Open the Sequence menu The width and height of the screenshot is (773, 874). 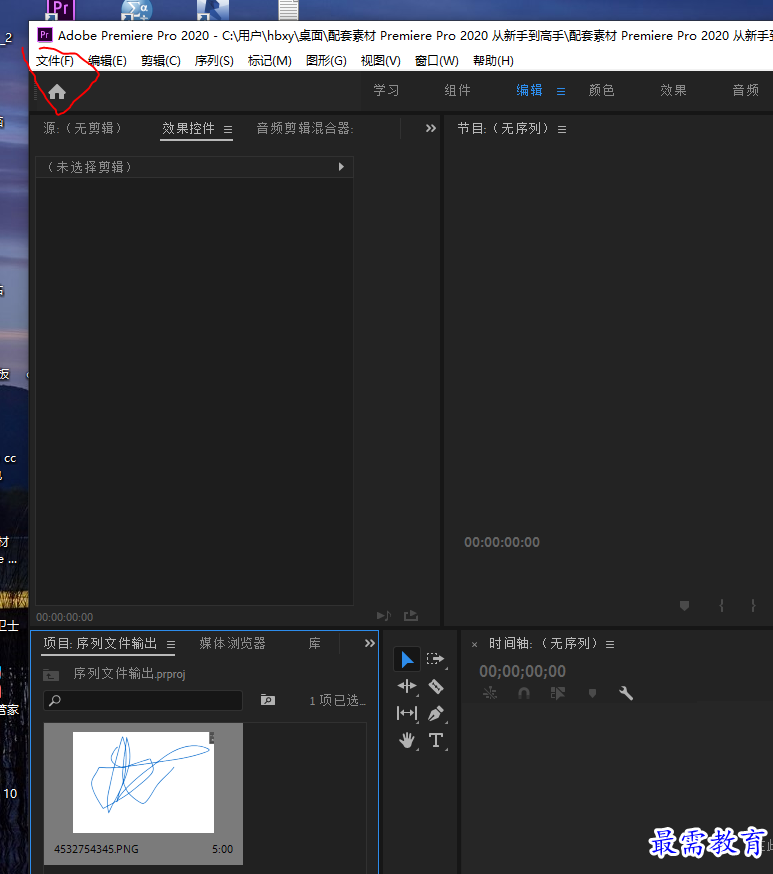pyautogui.click(x=214, y=61)
